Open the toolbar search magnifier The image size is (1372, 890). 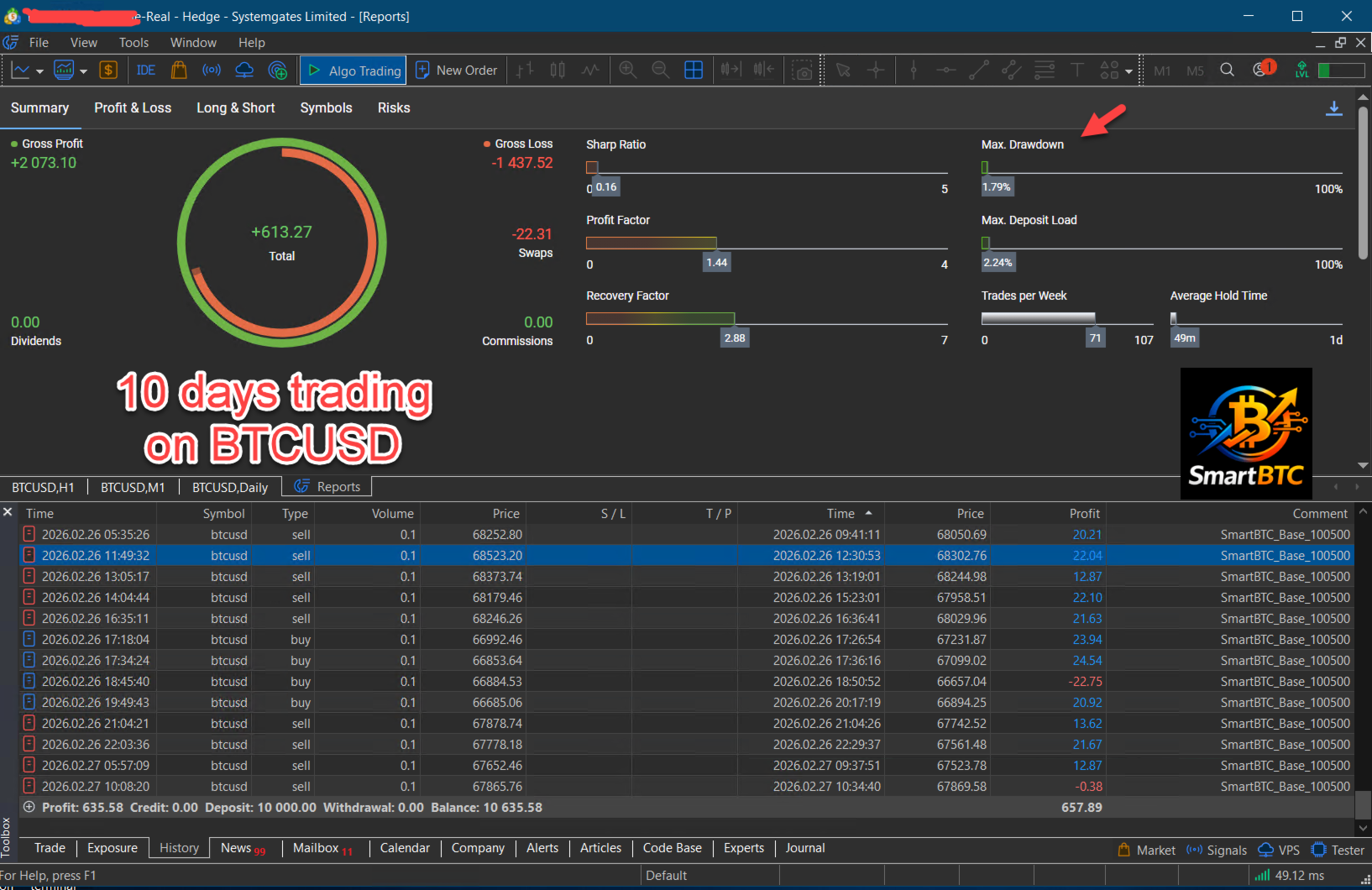point(1227,71)
